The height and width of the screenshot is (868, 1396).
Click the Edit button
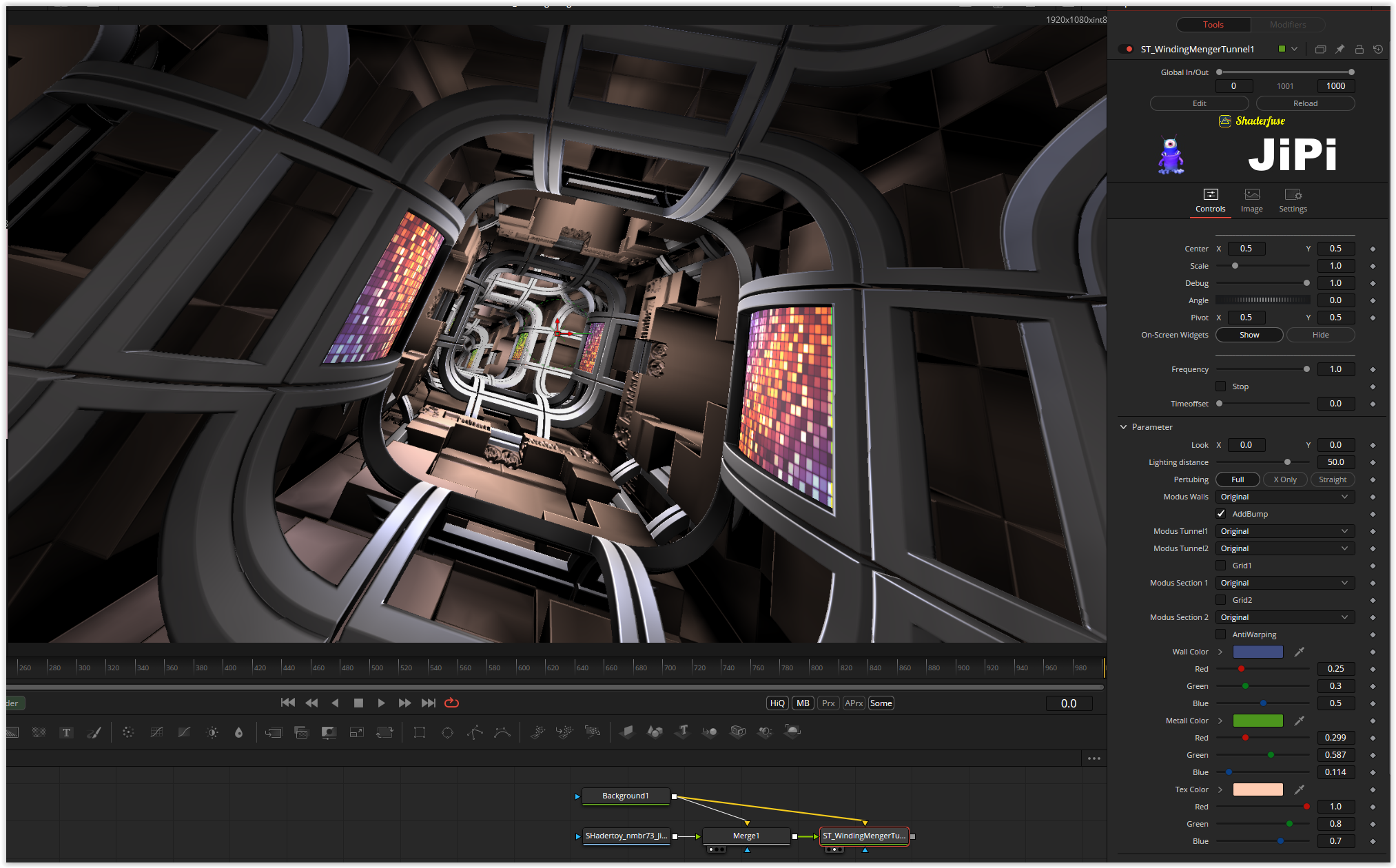tap(1199, 103)
